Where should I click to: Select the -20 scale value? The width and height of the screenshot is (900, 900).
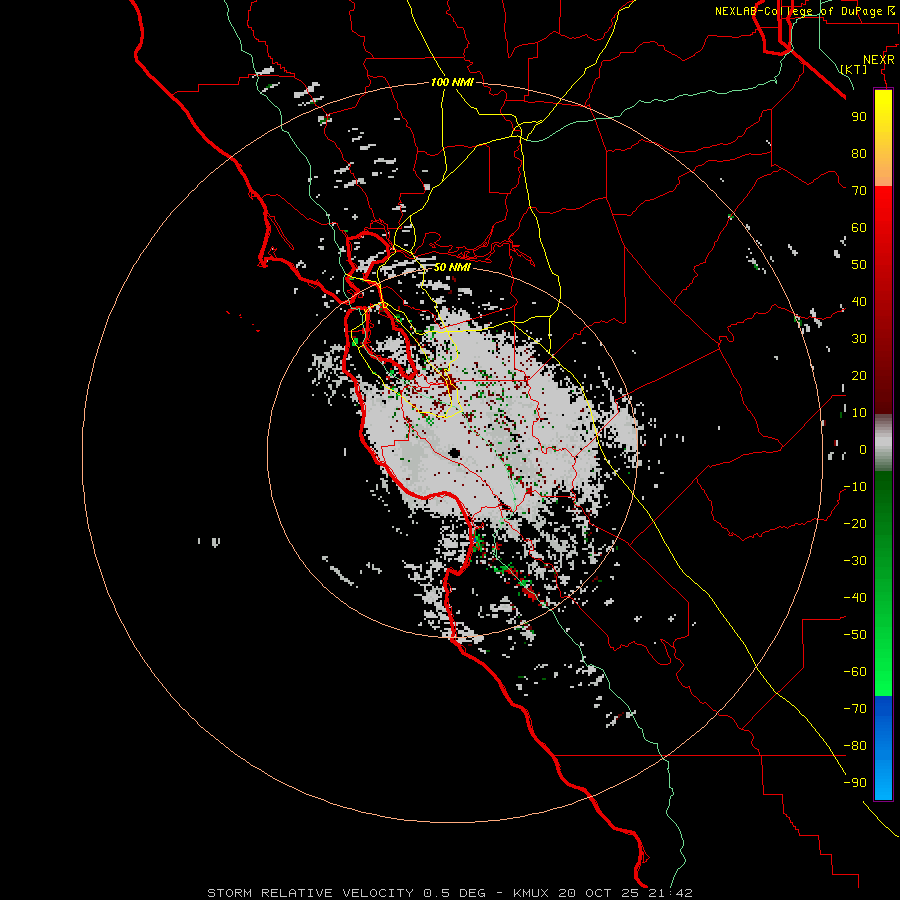pyautogui.click(x=855, y=524)
